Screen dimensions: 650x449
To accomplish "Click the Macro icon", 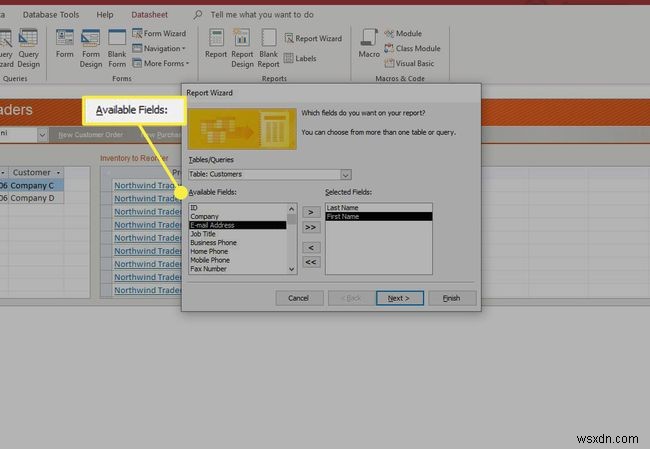I will point(369,44).
